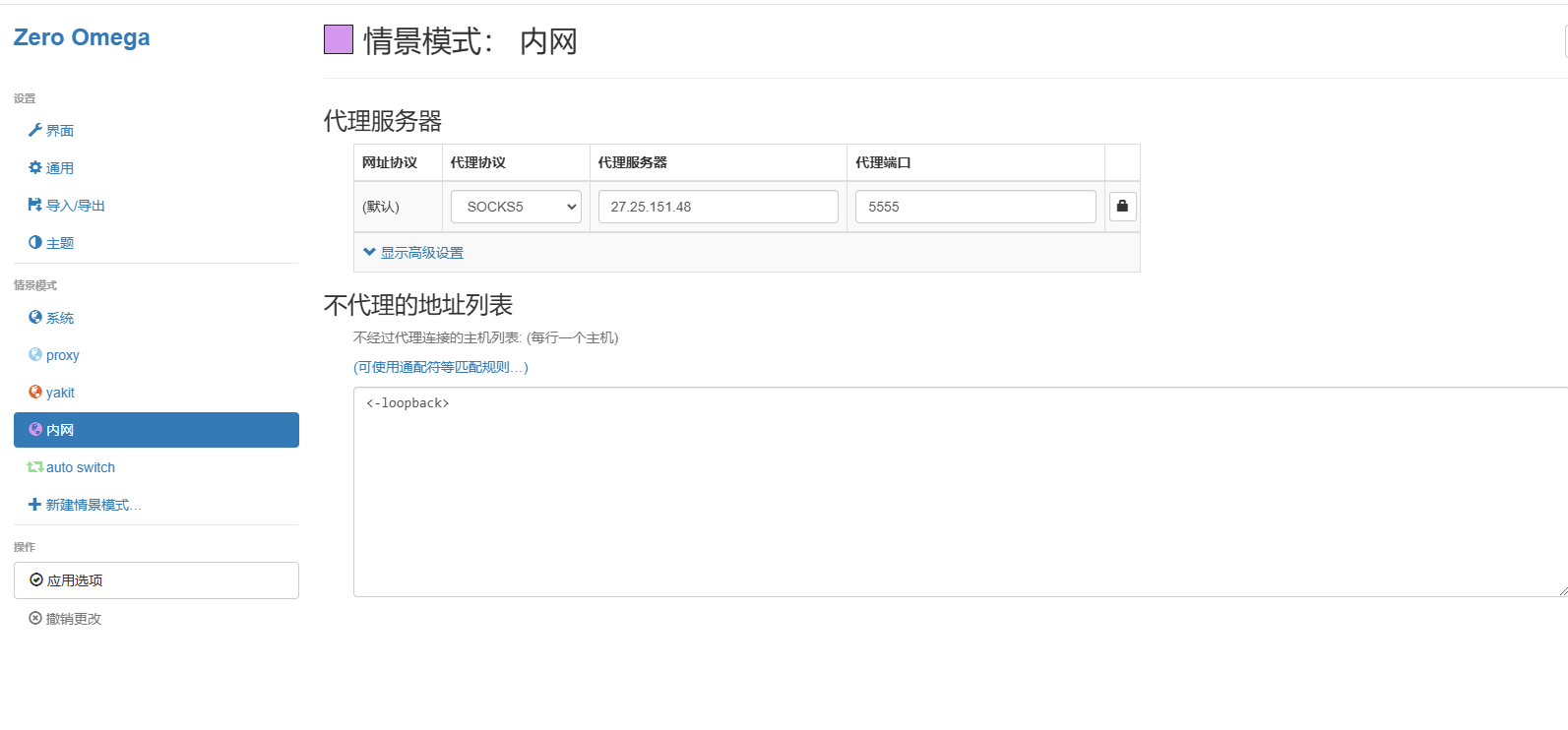This screenshot has width=1568, height=730.
Task: Click the save icon beside 导入/导出
Action: [x=35, y=205]
